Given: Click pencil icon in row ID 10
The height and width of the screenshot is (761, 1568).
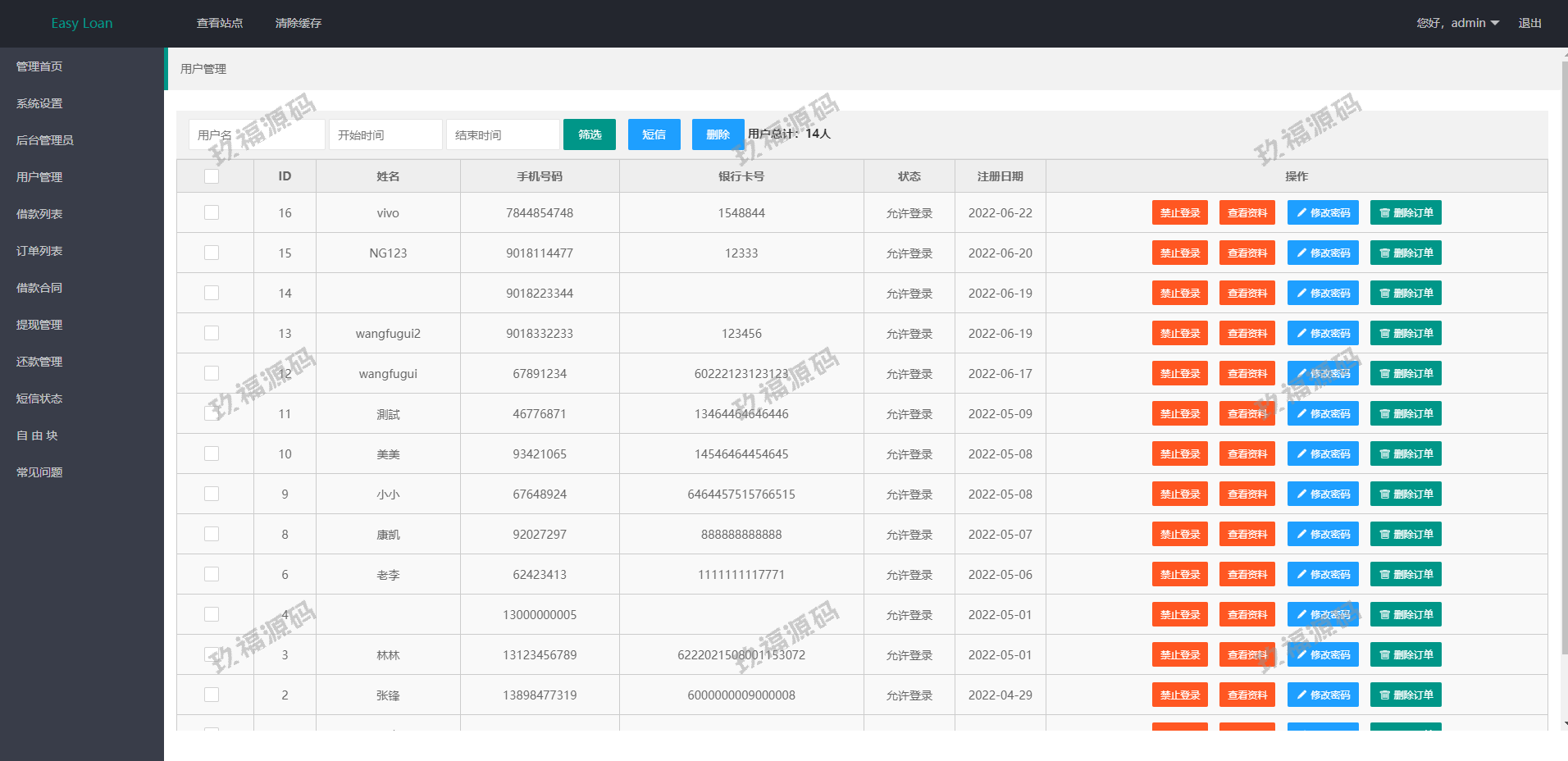Looking at the screenshot, I should pyautogui.click(x=1301, y=454).
